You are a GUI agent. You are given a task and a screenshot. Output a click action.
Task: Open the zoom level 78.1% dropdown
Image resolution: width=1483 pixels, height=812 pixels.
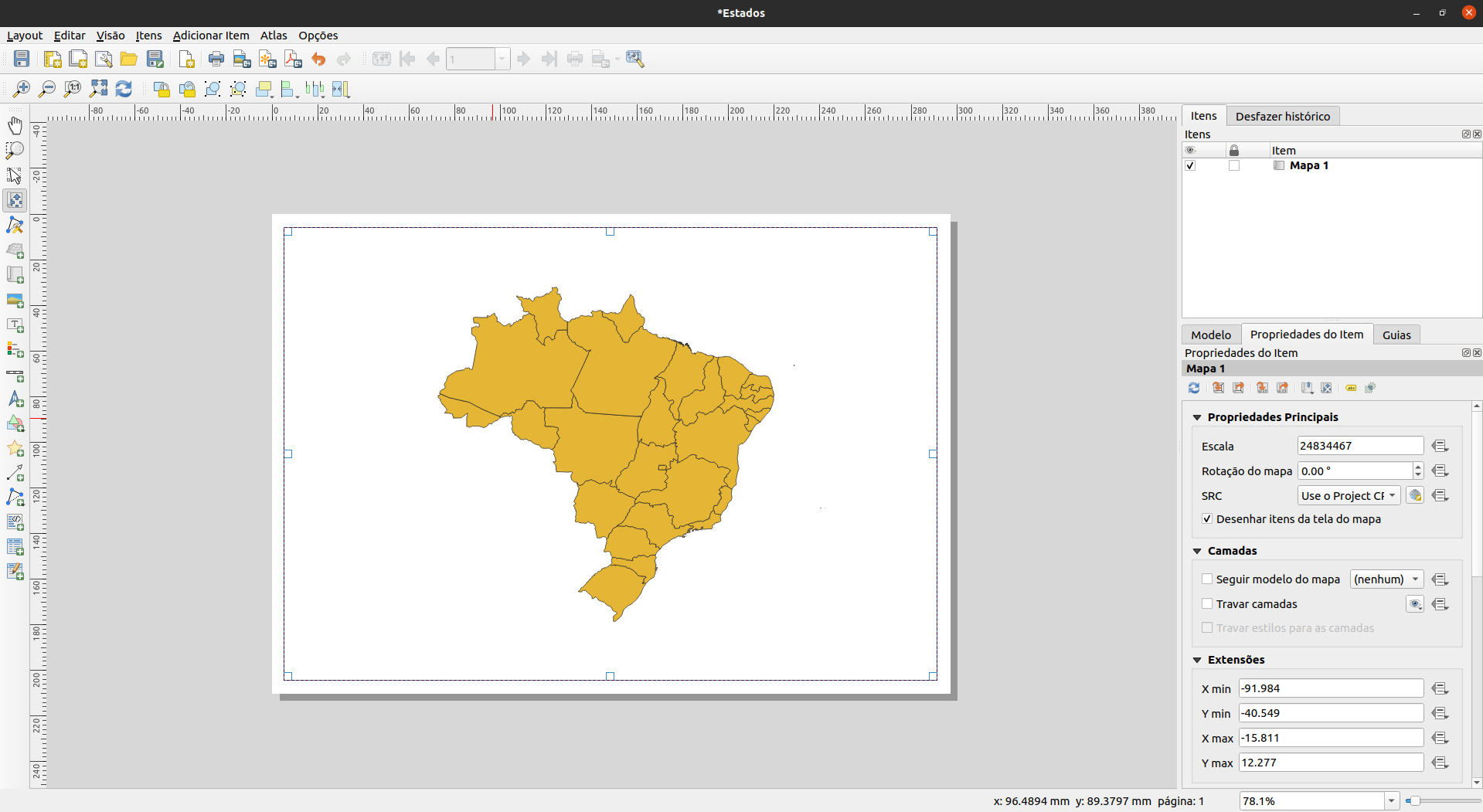(x=1391, y=801)
